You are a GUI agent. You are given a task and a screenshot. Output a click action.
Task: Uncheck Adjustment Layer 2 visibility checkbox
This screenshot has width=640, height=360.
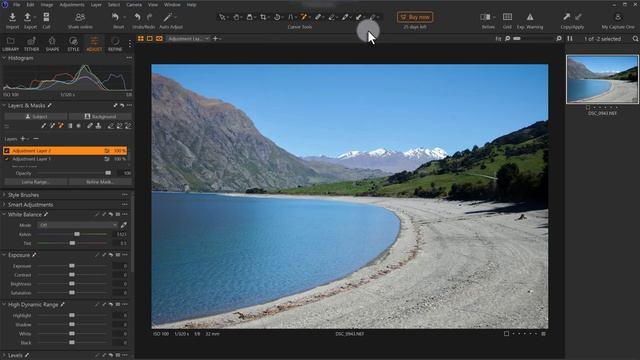pyautogui.click(x=7, y=151)
